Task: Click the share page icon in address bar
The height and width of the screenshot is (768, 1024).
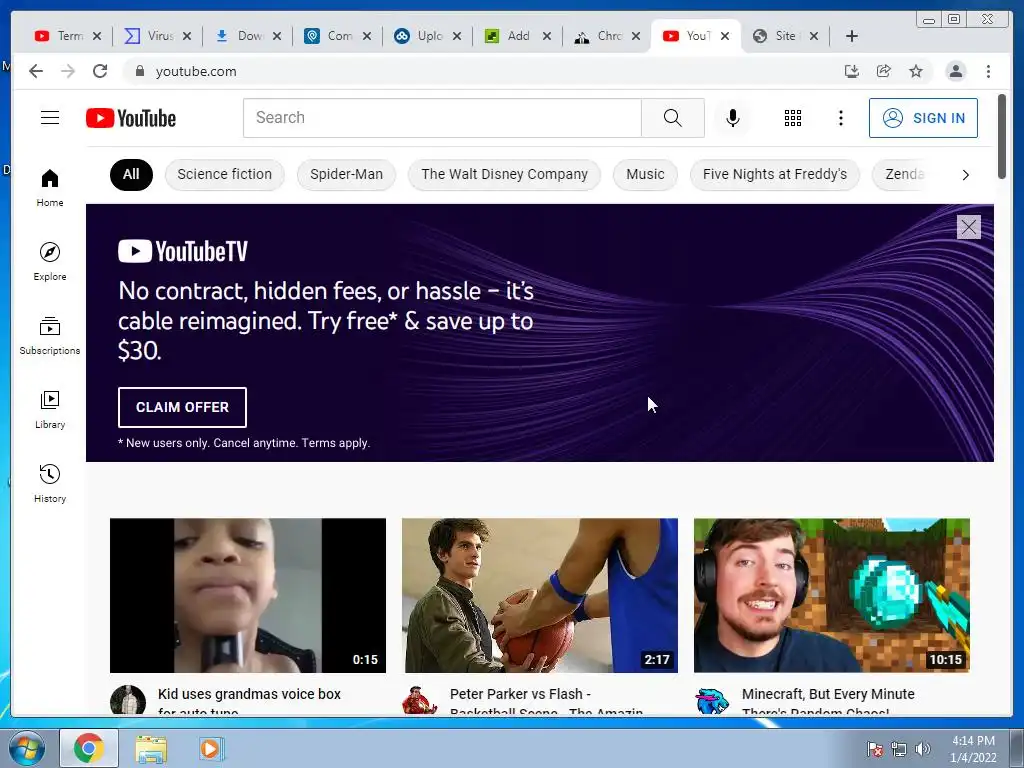Action: pos(884,71)
